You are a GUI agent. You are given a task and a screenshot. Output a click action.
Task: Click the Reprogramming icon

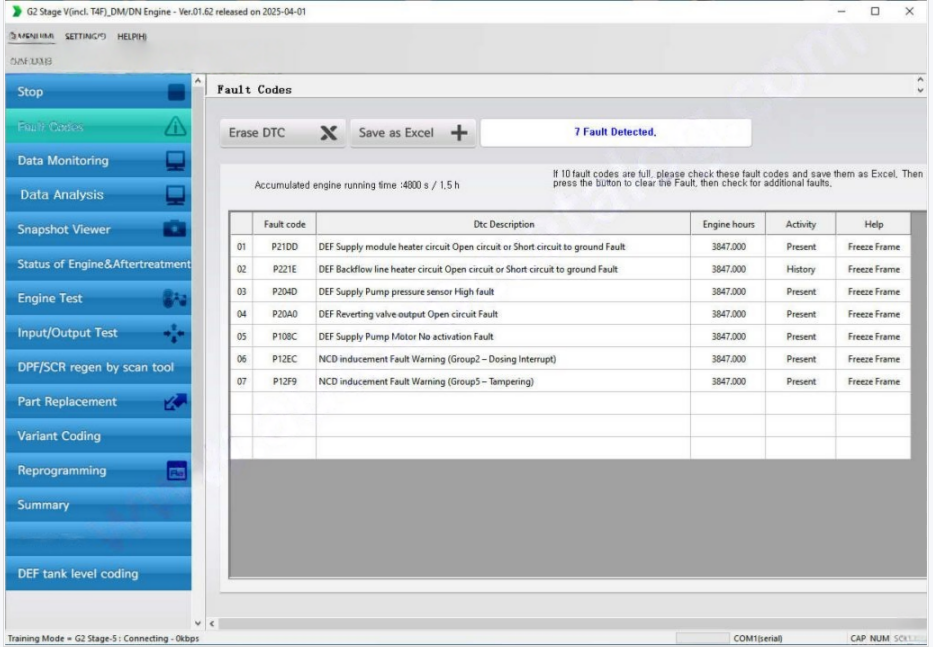pyautogui.click(x=175, y=471)
